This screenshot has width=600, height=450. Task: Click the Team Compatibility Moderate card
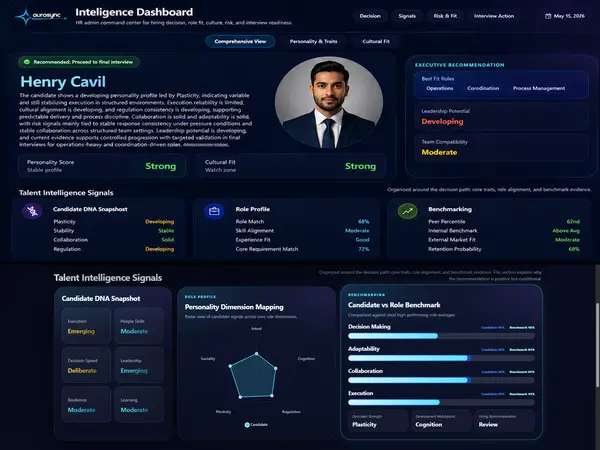tap(501, 148)
